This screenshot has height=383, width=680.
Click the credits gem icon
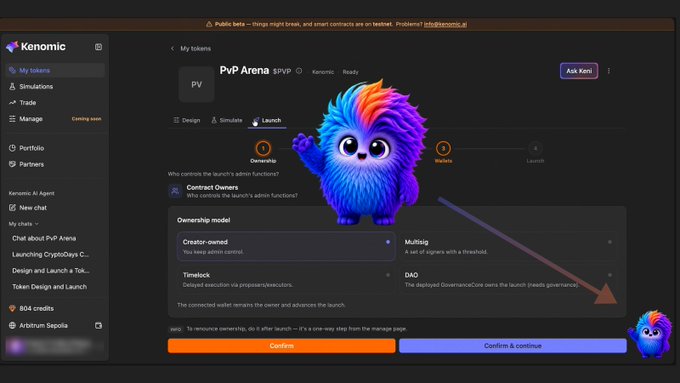click(x=12, y=308)
